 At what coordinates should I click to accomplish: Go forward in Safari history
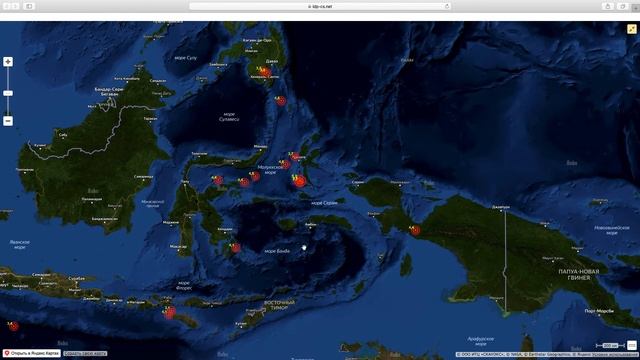click(x=16, y=6)
